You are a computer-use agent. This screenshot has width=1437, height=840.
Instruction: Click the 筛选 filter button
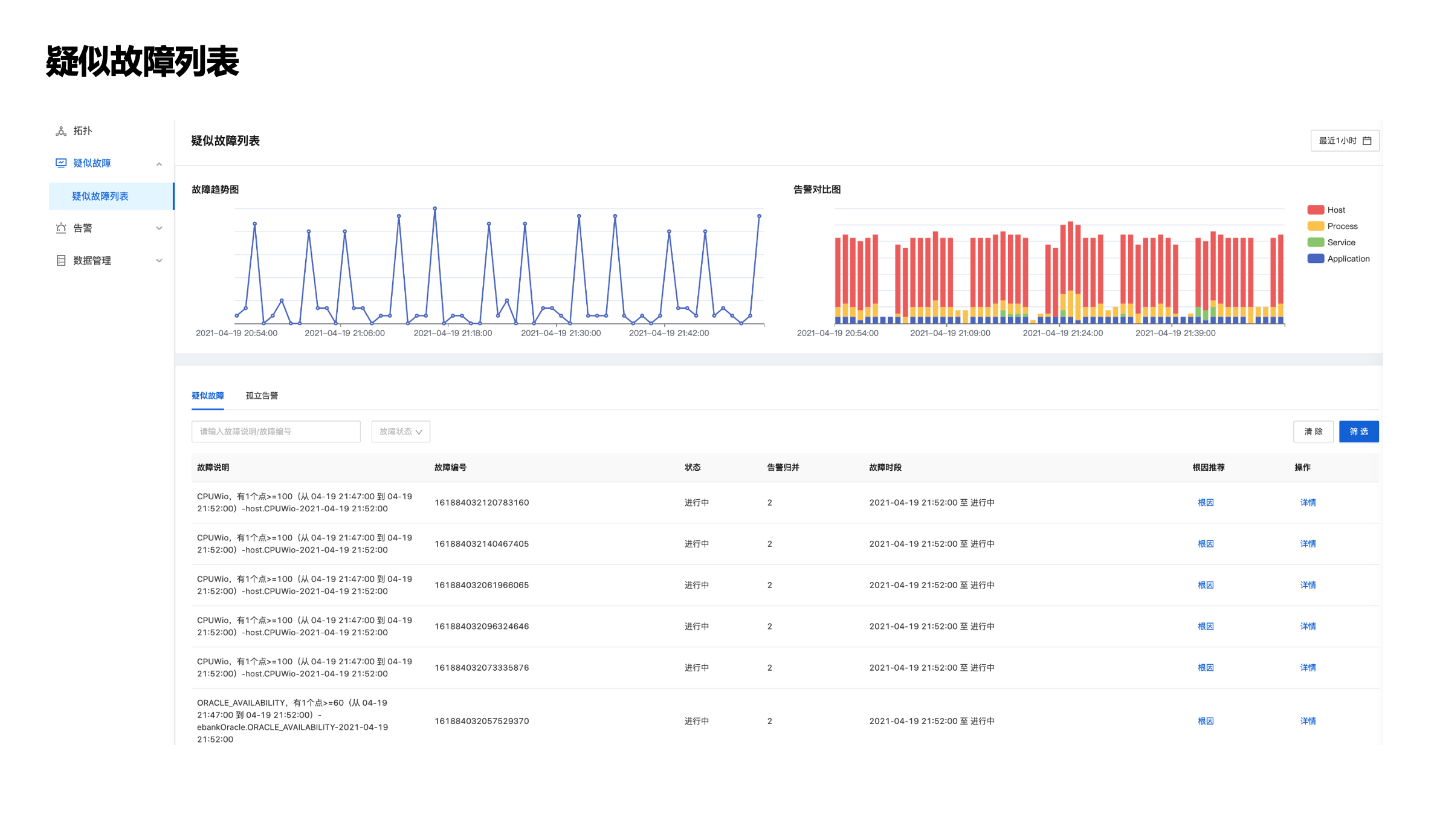(1358, 431)
